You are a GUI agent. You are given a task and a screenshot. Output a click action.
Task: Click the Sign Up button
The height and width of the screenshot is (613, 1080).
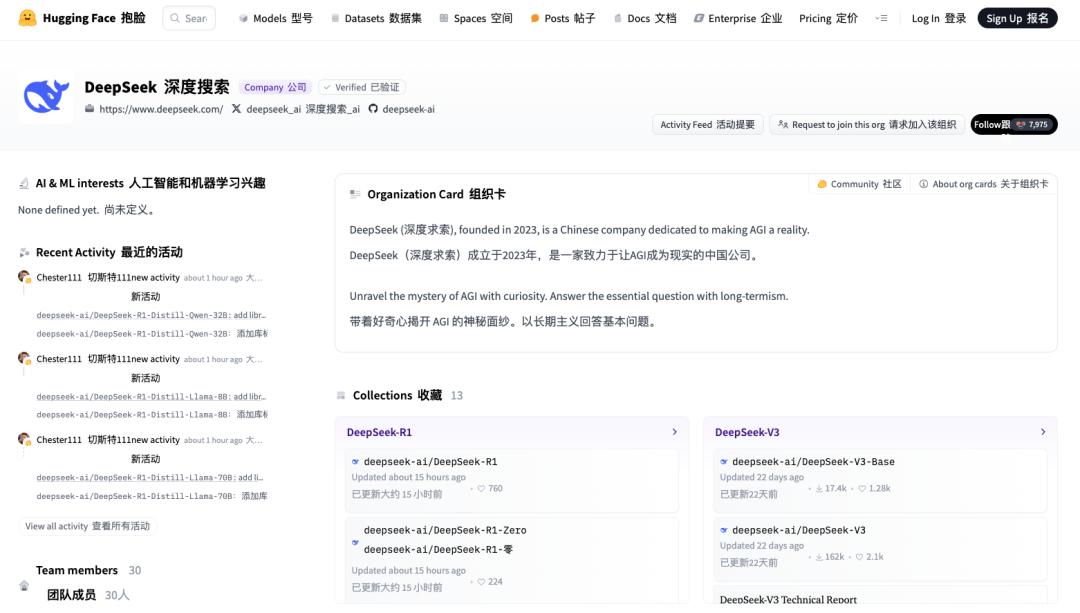coord(1017,18)
